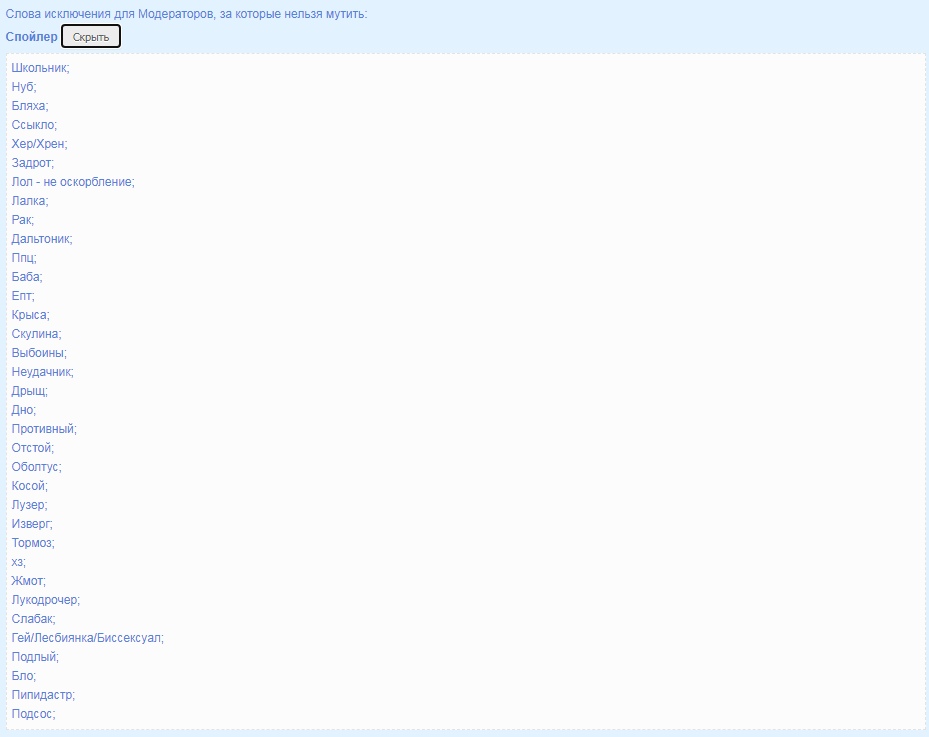This screenshot has height=737, width=929.
Task: Click the Крыса list entry
Action: [x=30, y=315]
